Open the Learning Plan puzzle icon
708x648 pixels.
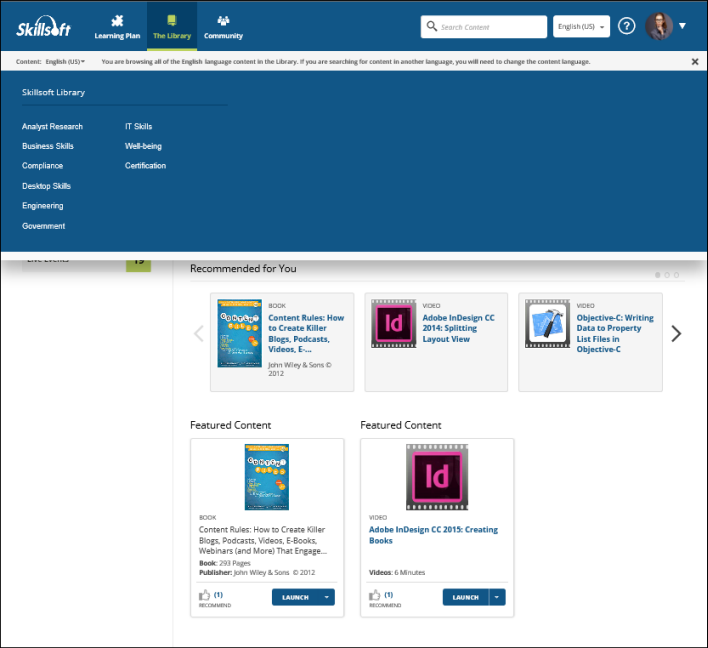click(x=117, y=21)
